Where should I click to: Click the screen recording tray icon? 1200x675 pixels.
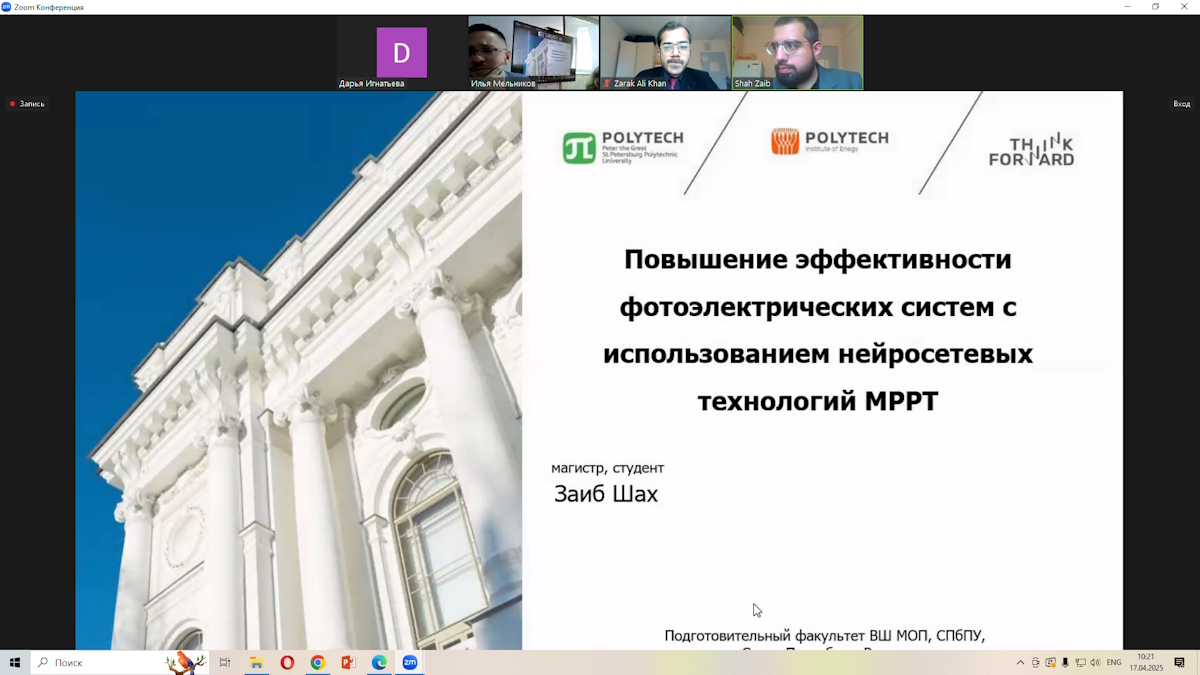tap(1051, 663)
